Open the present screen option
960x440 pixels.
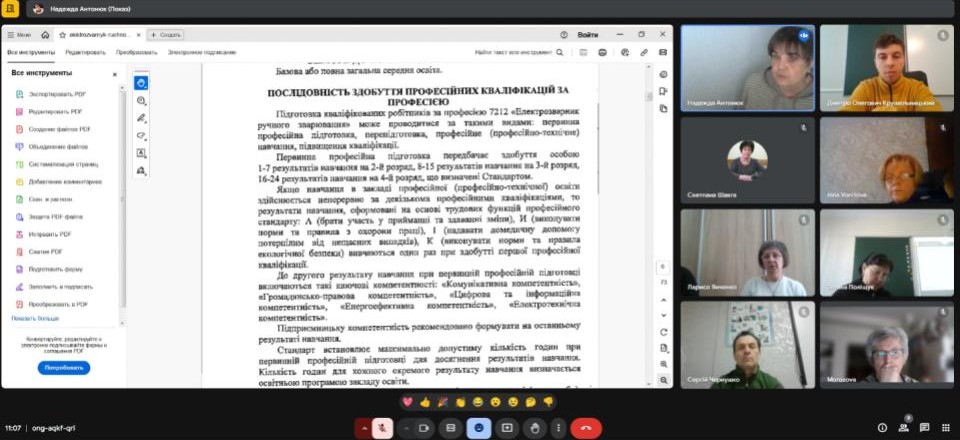pos(507,427)
